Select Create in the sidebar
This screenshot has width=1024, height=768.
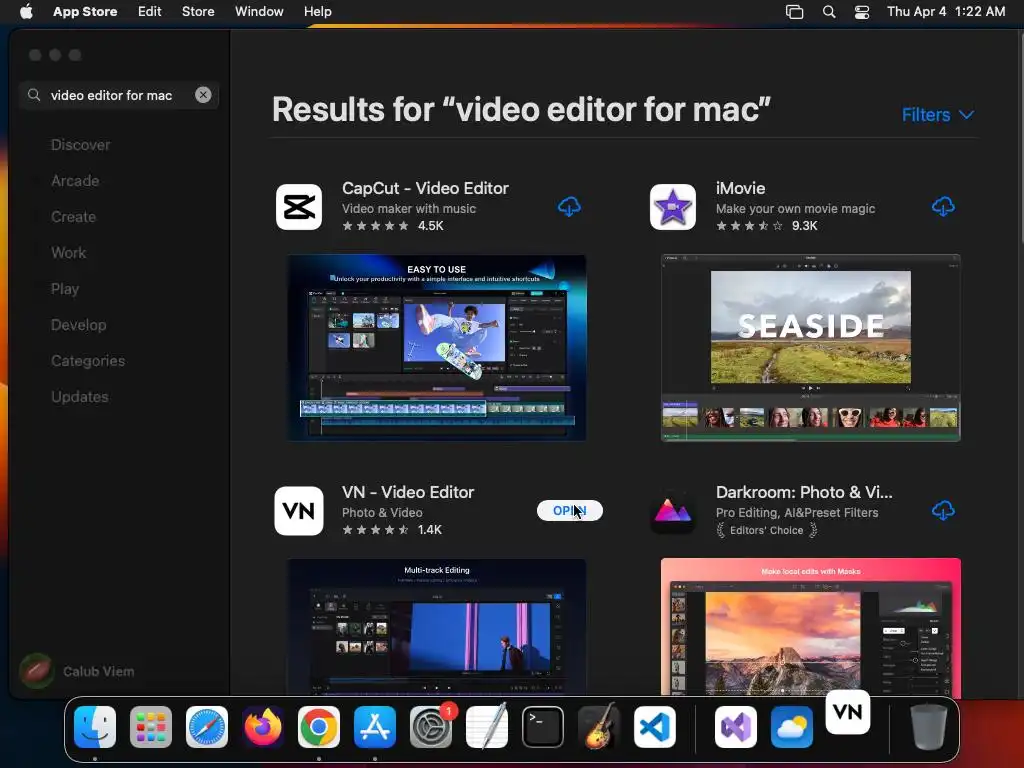pyautogui.click(x=73, y=217)
